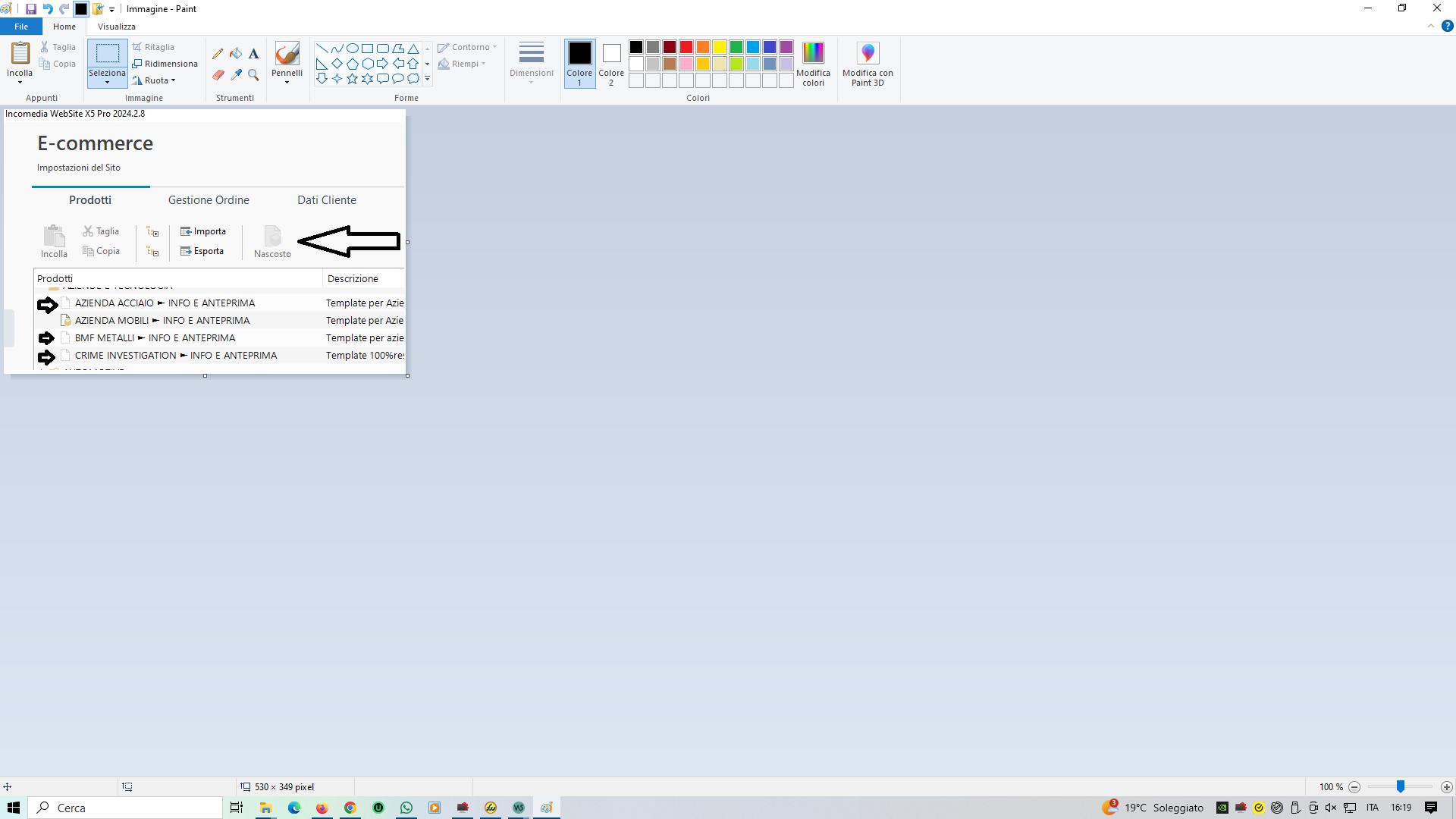Click the Ridimensiona button

pos(165,64)
